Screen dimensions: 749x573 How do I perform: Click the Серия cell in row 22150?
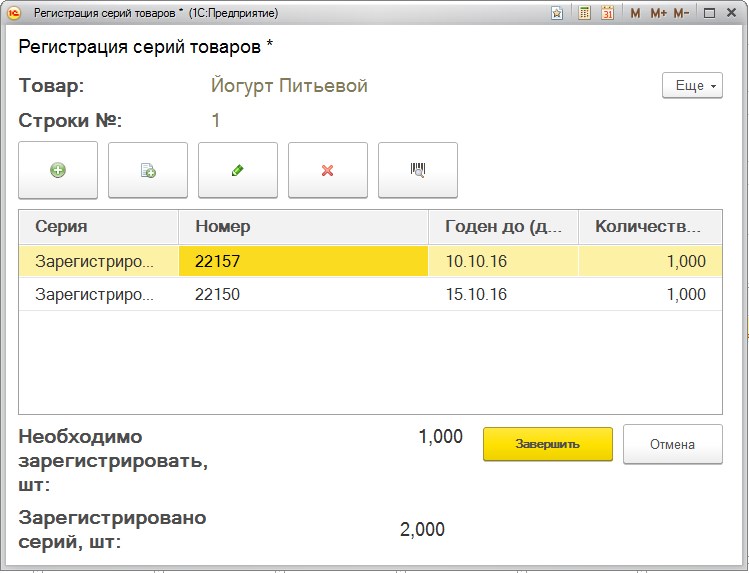pyautogui.click(x=98, y=294)
